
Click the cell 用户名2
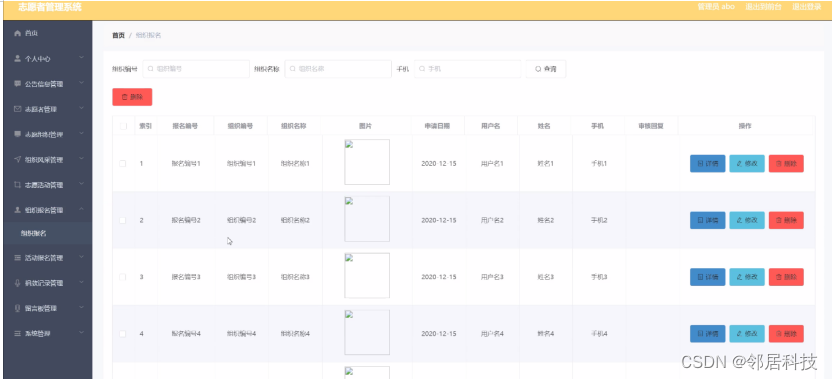click(x=492, y=220)
